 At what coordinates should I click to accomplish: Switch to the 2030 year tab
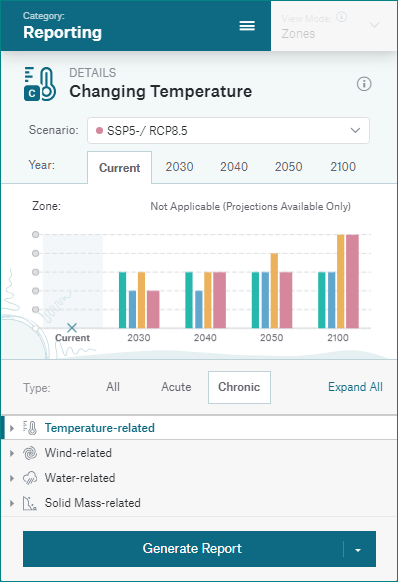pyautogui.click(x=179, y=167)
